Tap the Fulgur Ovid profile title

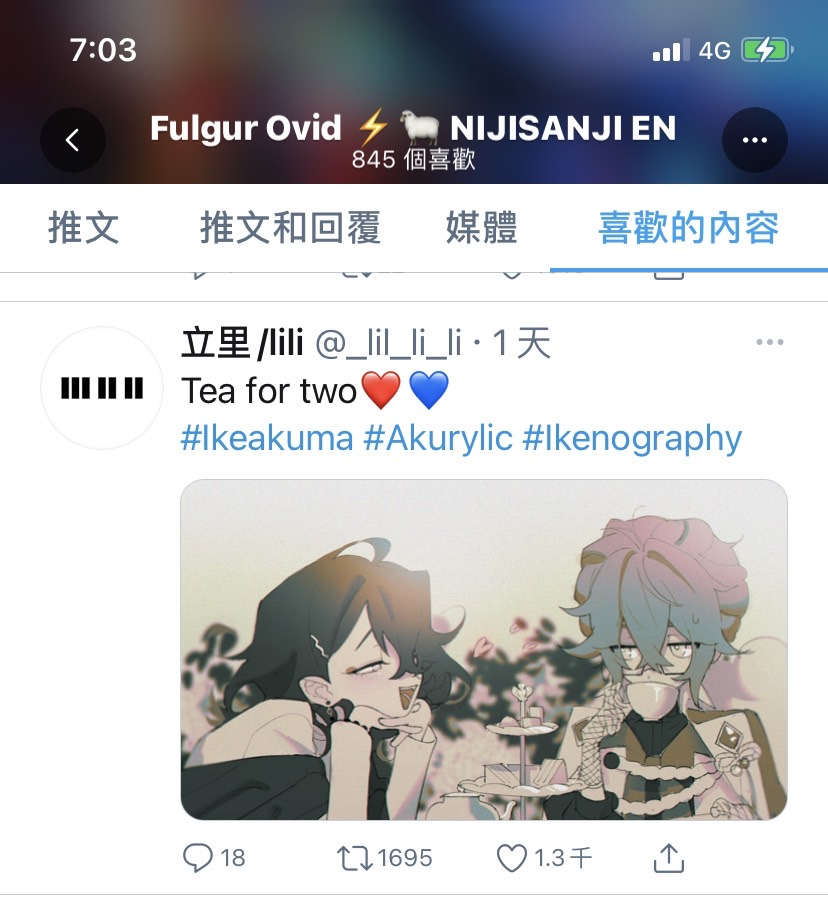[x=413, y=128]
